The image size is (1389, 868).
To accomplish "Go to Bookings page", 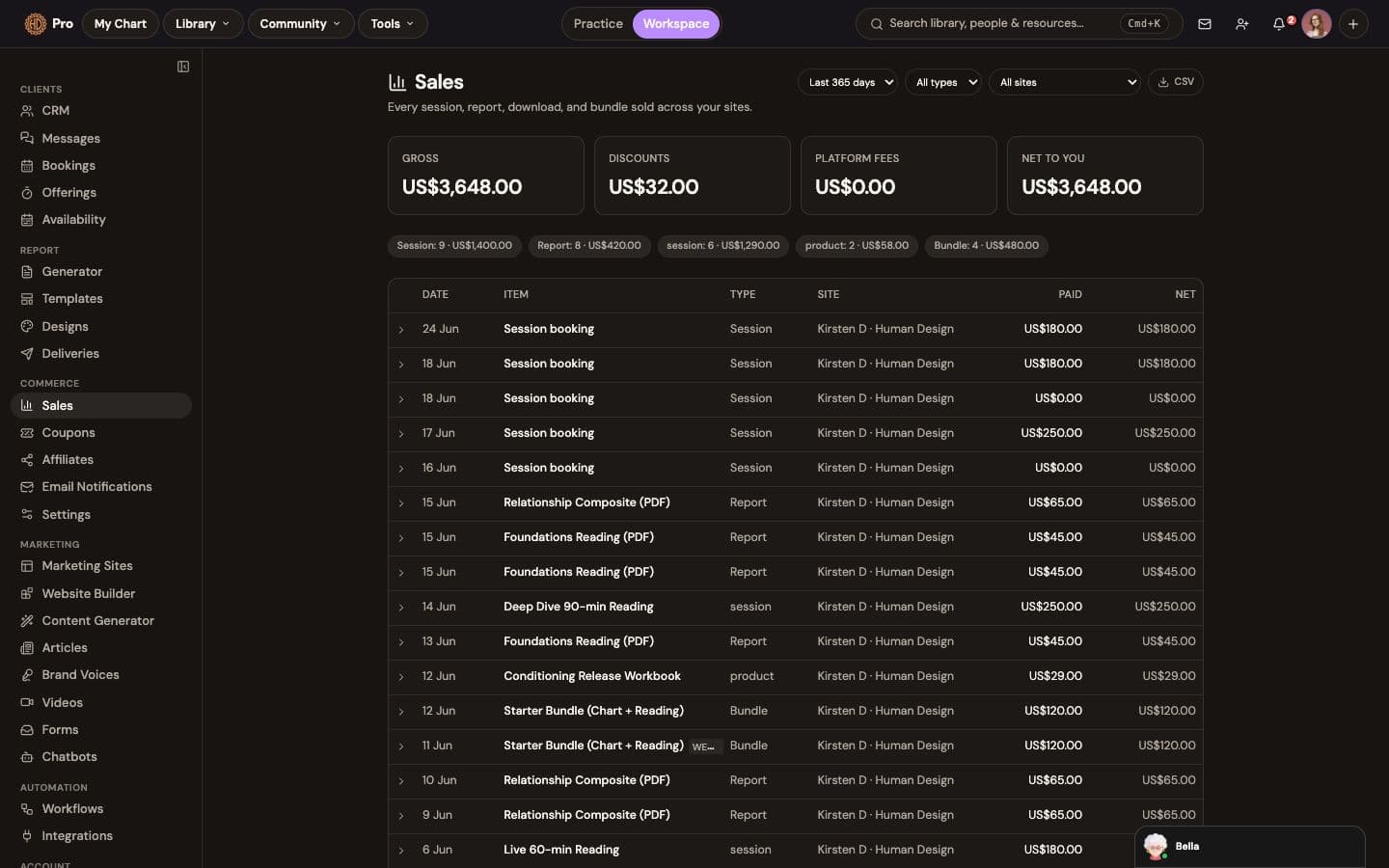I will coord(100,165).
